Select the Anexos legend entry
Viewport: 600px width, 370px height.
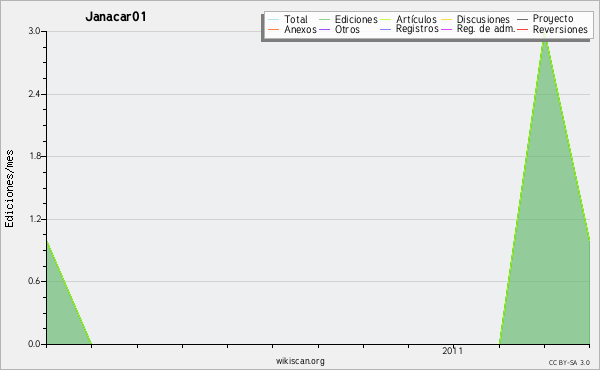pyautogui.click(x=292, y=29)
